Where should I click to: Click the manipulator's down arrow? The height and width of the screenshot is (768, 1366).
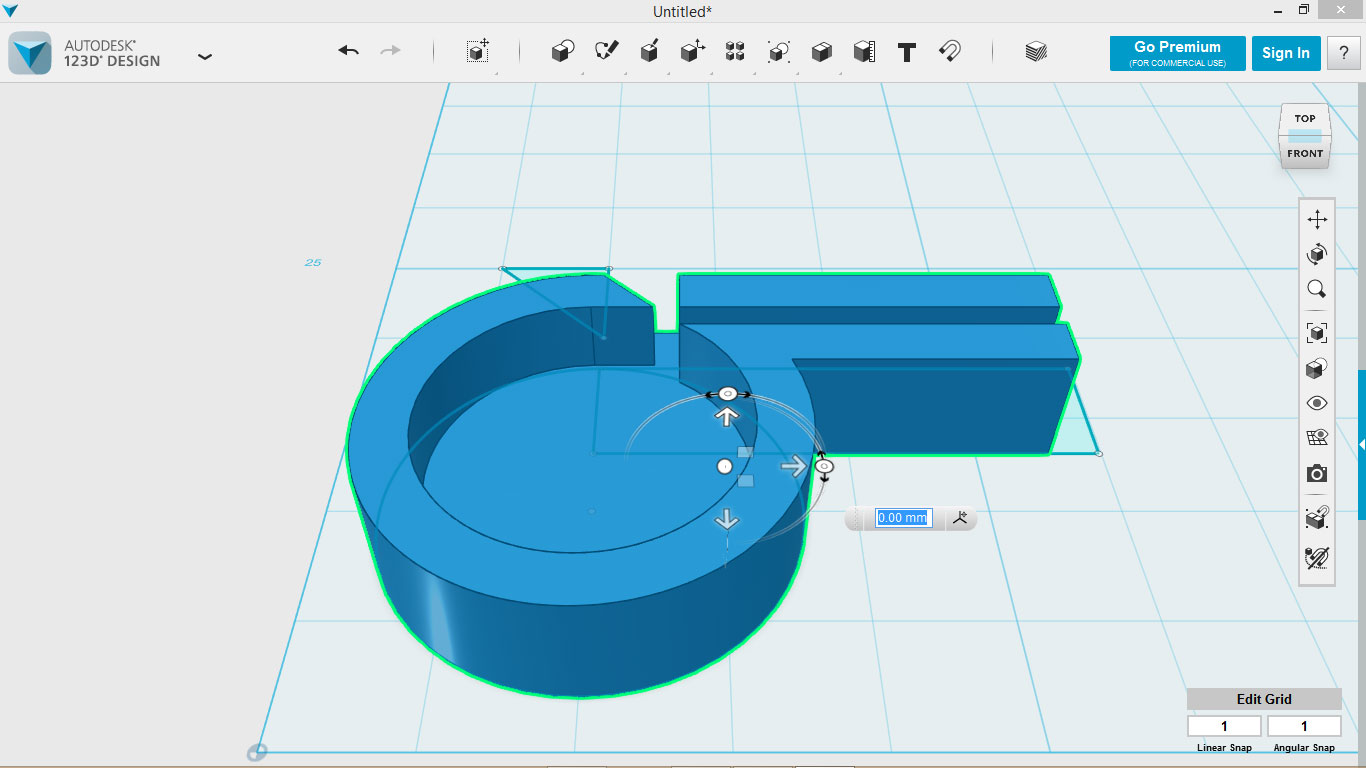point(726,519)
